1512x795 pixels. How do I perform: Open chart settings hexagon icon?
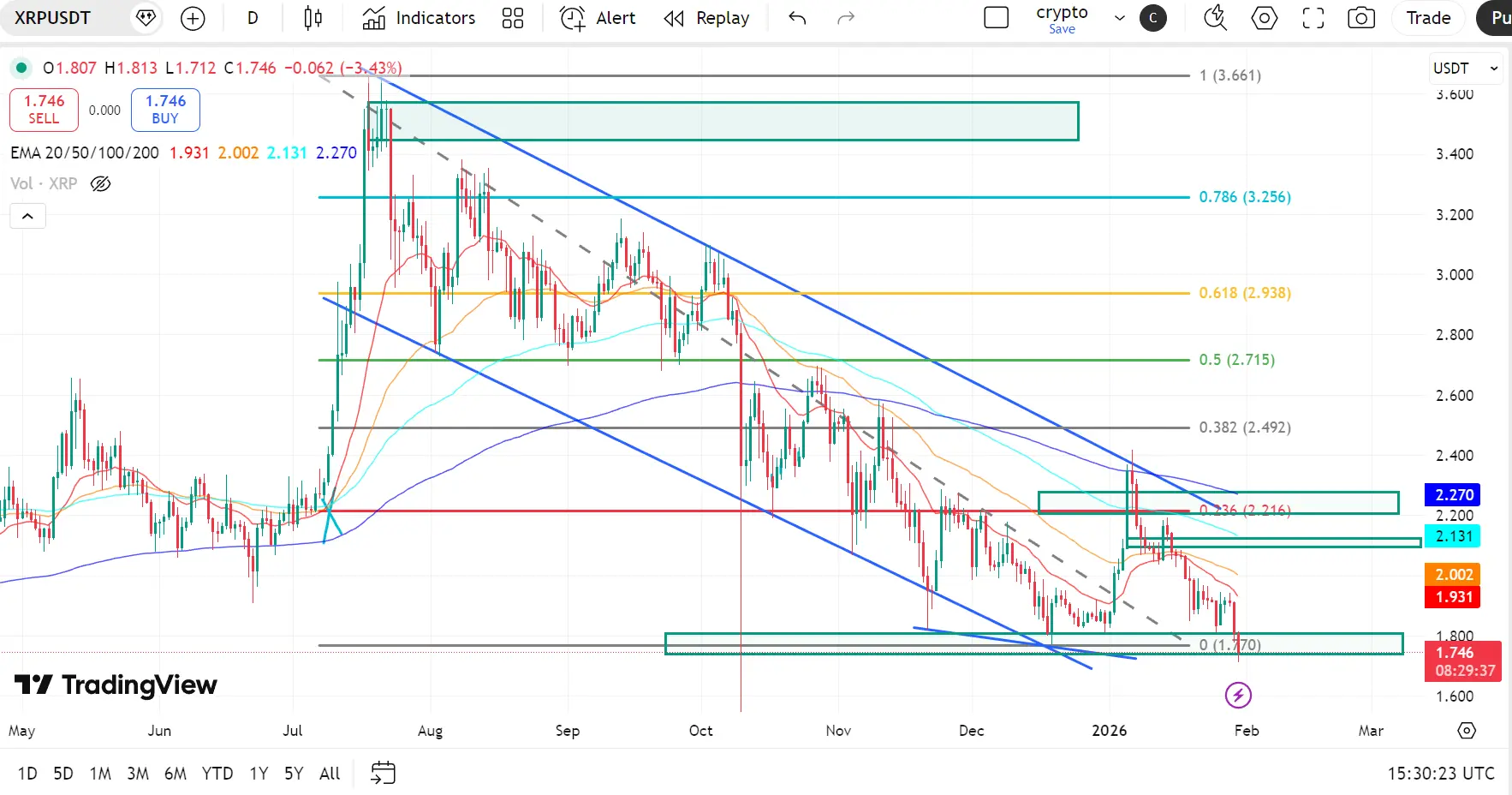point(1265,18)
